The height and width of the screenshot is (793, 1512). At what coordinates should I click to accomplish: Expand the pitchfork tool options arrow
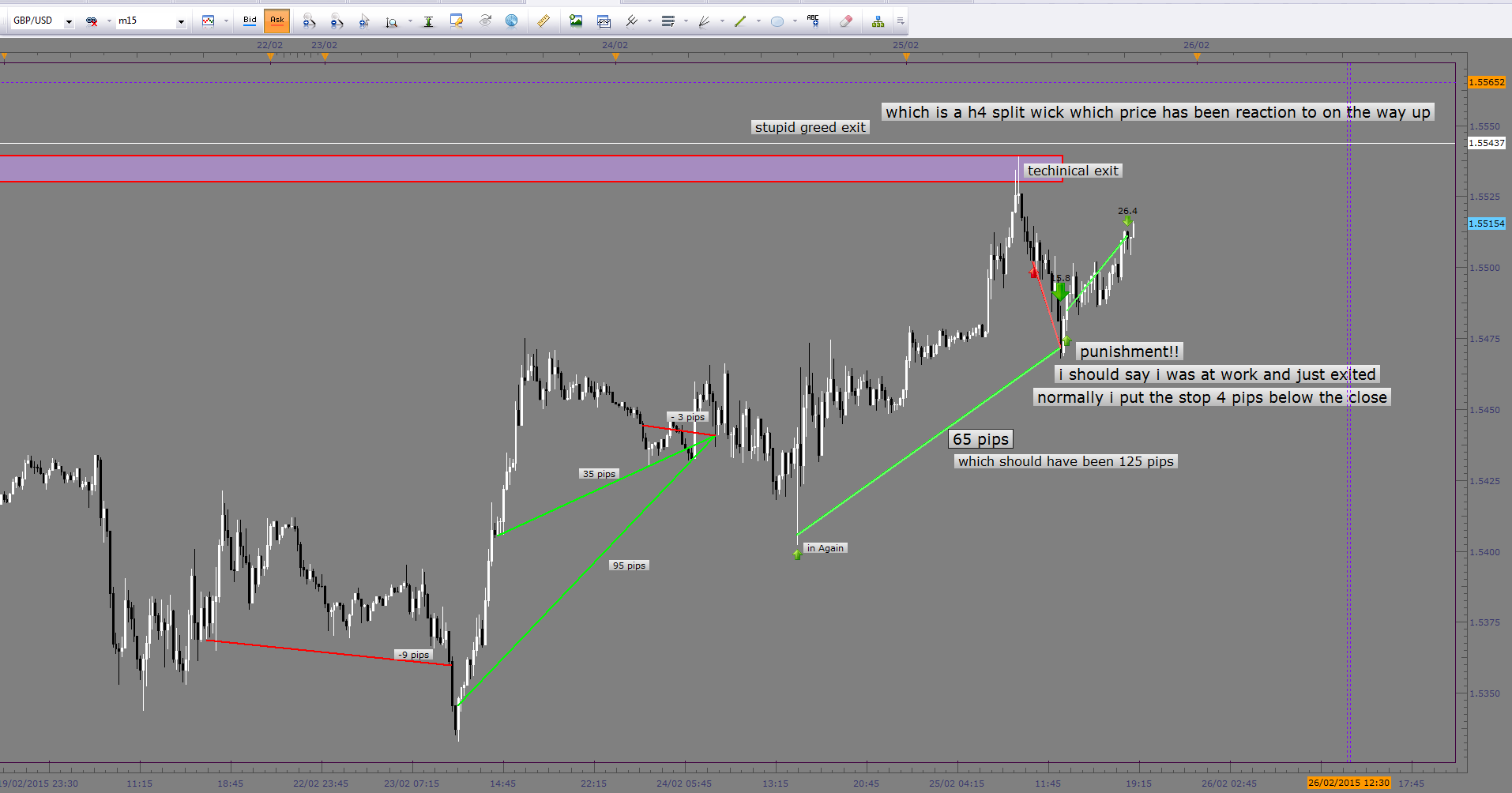pyautogui.click(x=649, y=21)
